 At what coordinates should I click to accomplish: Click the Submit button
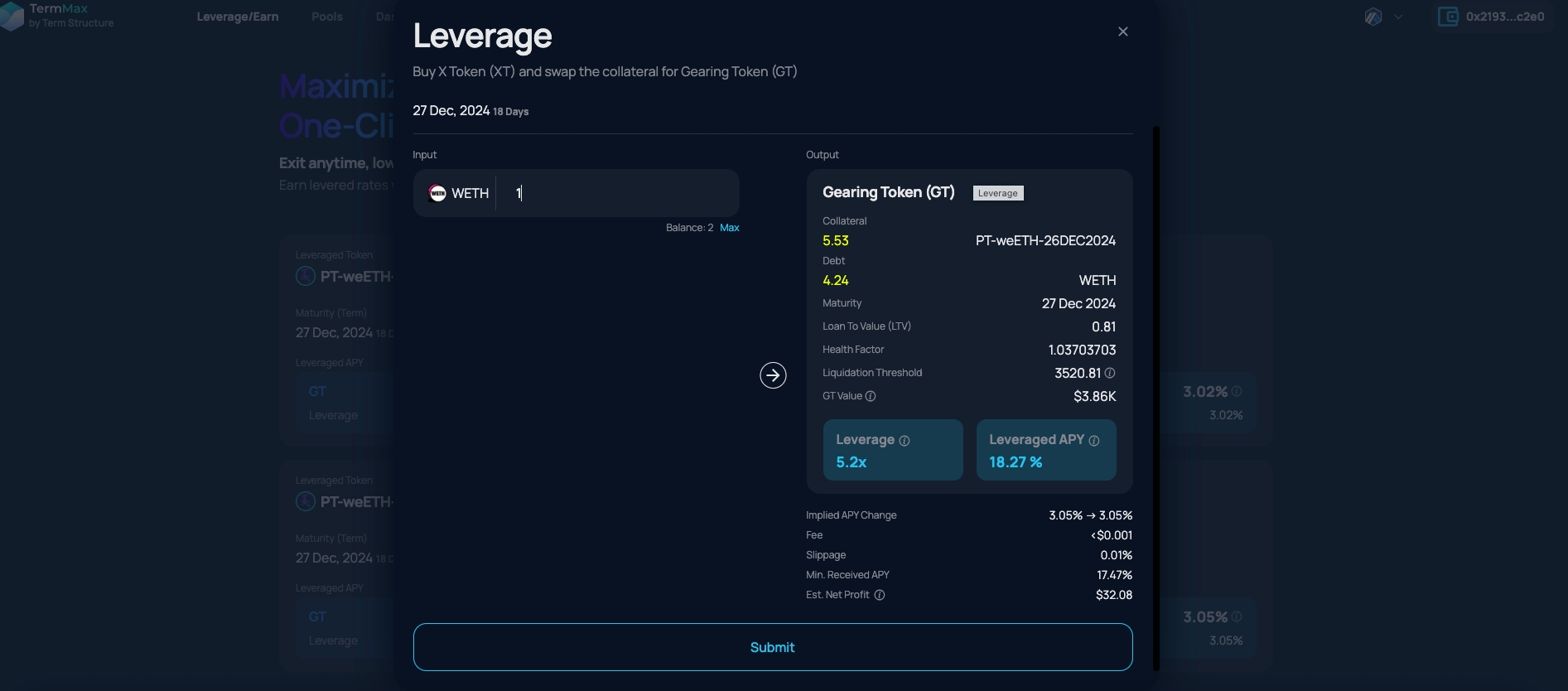[772, 647]
